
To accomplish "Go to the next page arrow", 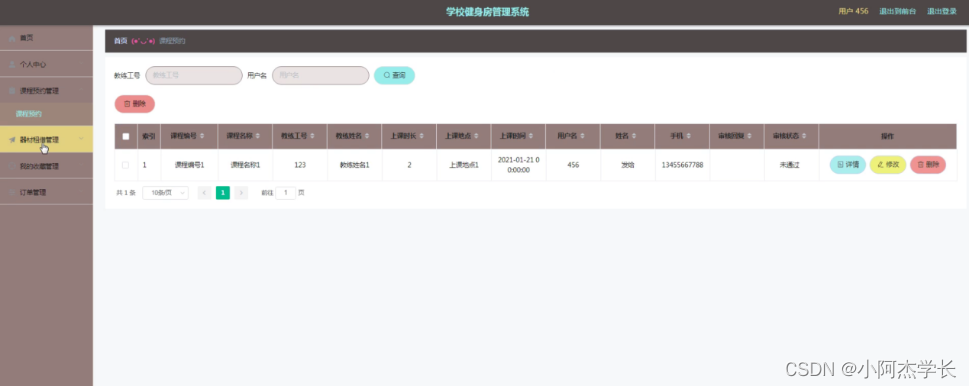I will pyautogui.click(x=241, y=193).
